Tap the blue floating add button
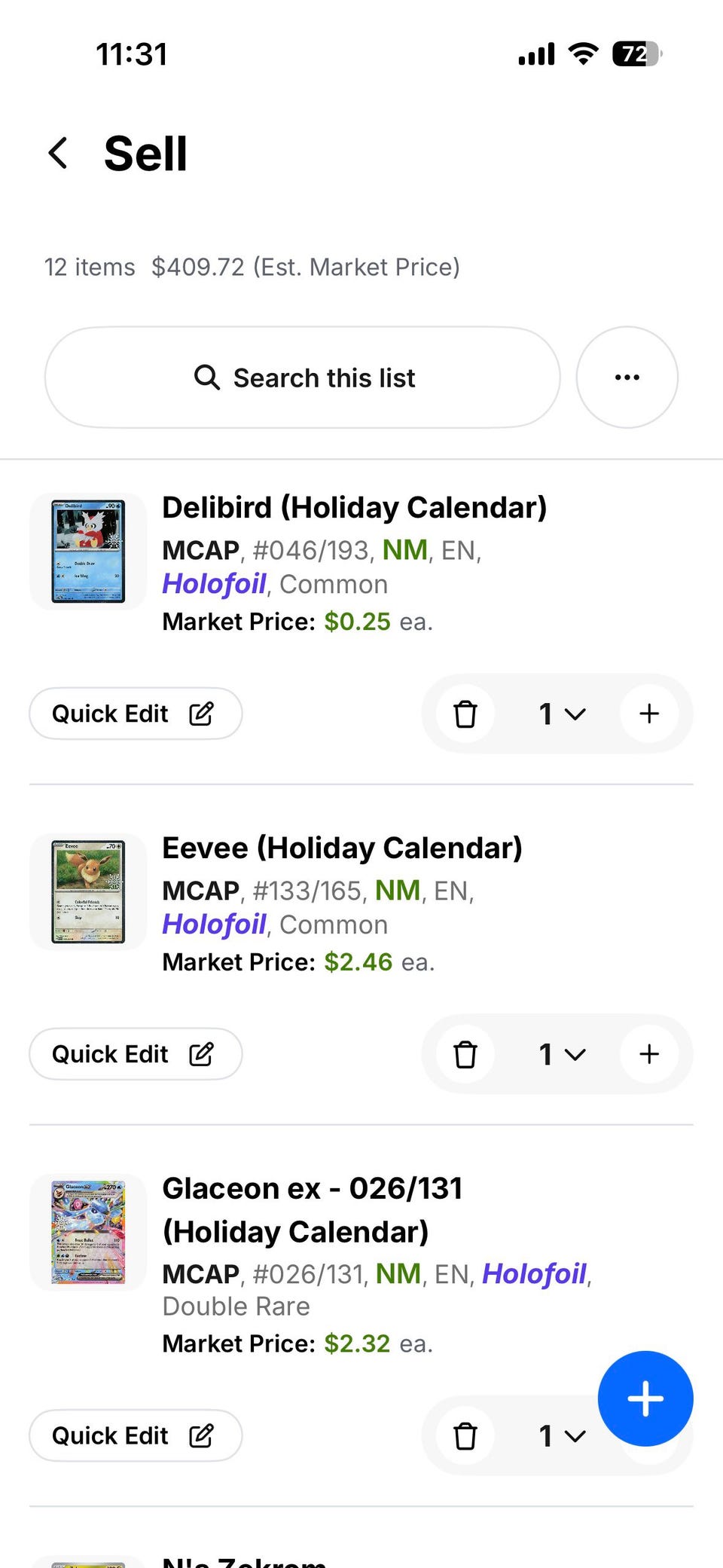Image resolution: width=723 pixels, height=1568 pixels. 645,1398
